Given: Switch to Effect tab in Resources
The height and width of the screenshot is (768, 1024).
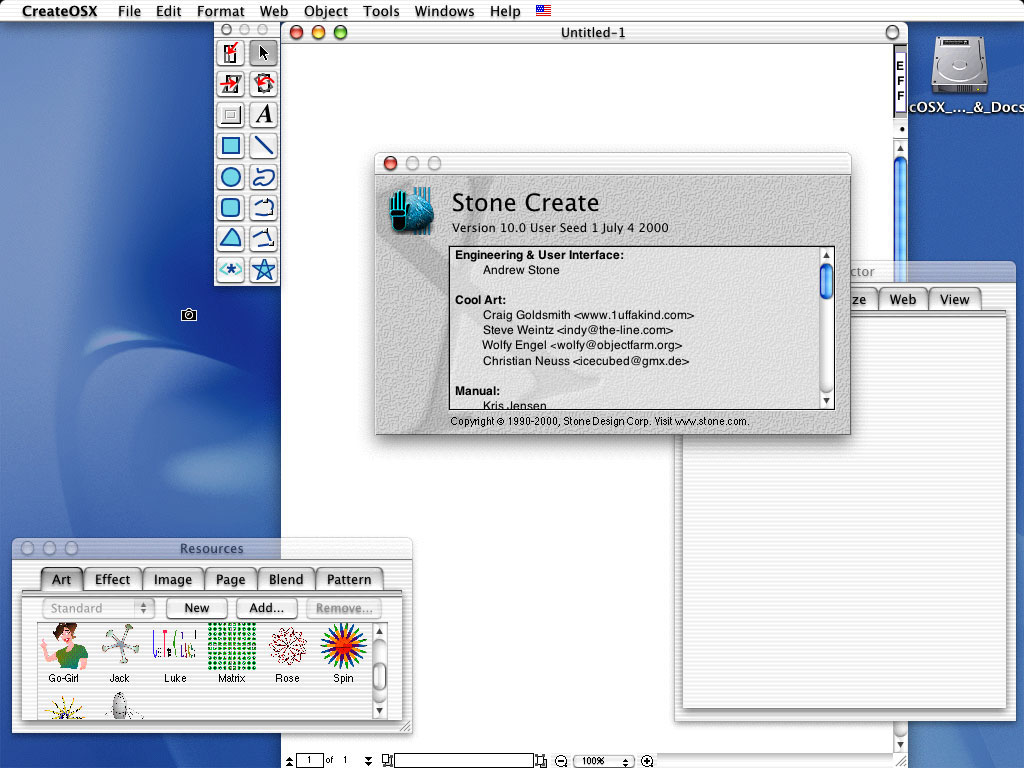Looking at the screenshot, I should (x=112, y=579).
